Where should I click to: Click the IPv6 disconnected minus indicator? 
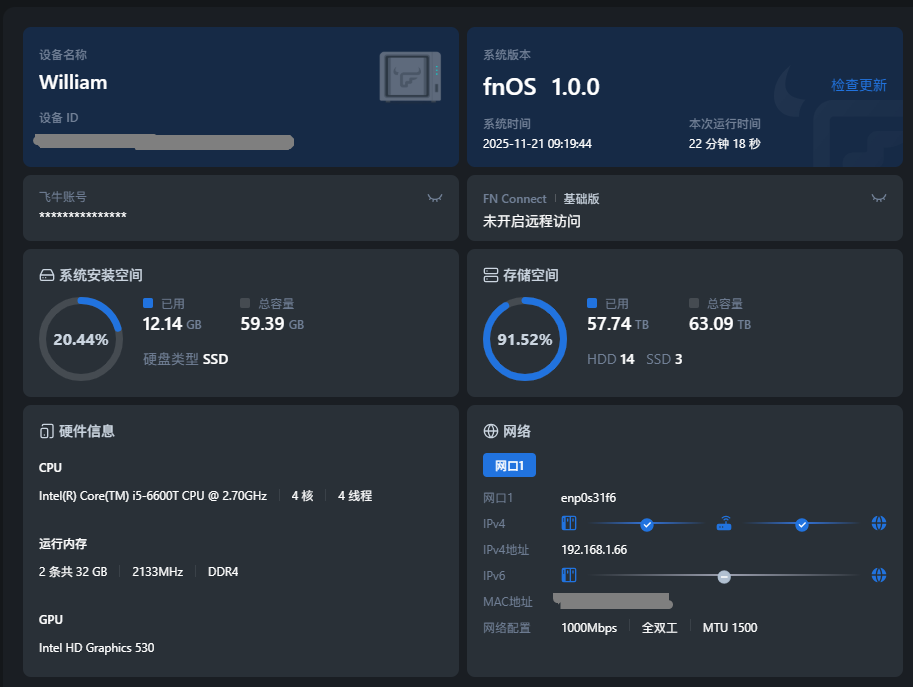[x=724, y=576]
